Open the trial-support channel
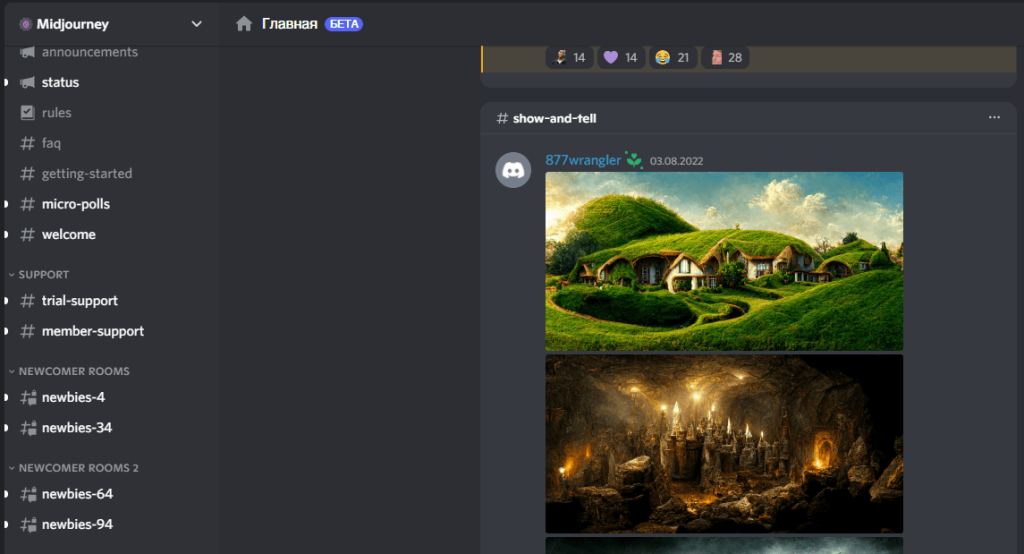1024x554 pixels. point(79,301)
